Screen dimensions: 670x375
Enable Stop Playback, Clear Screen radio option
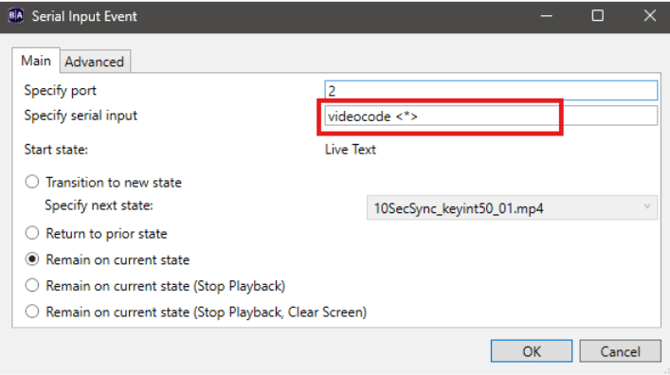32,311
